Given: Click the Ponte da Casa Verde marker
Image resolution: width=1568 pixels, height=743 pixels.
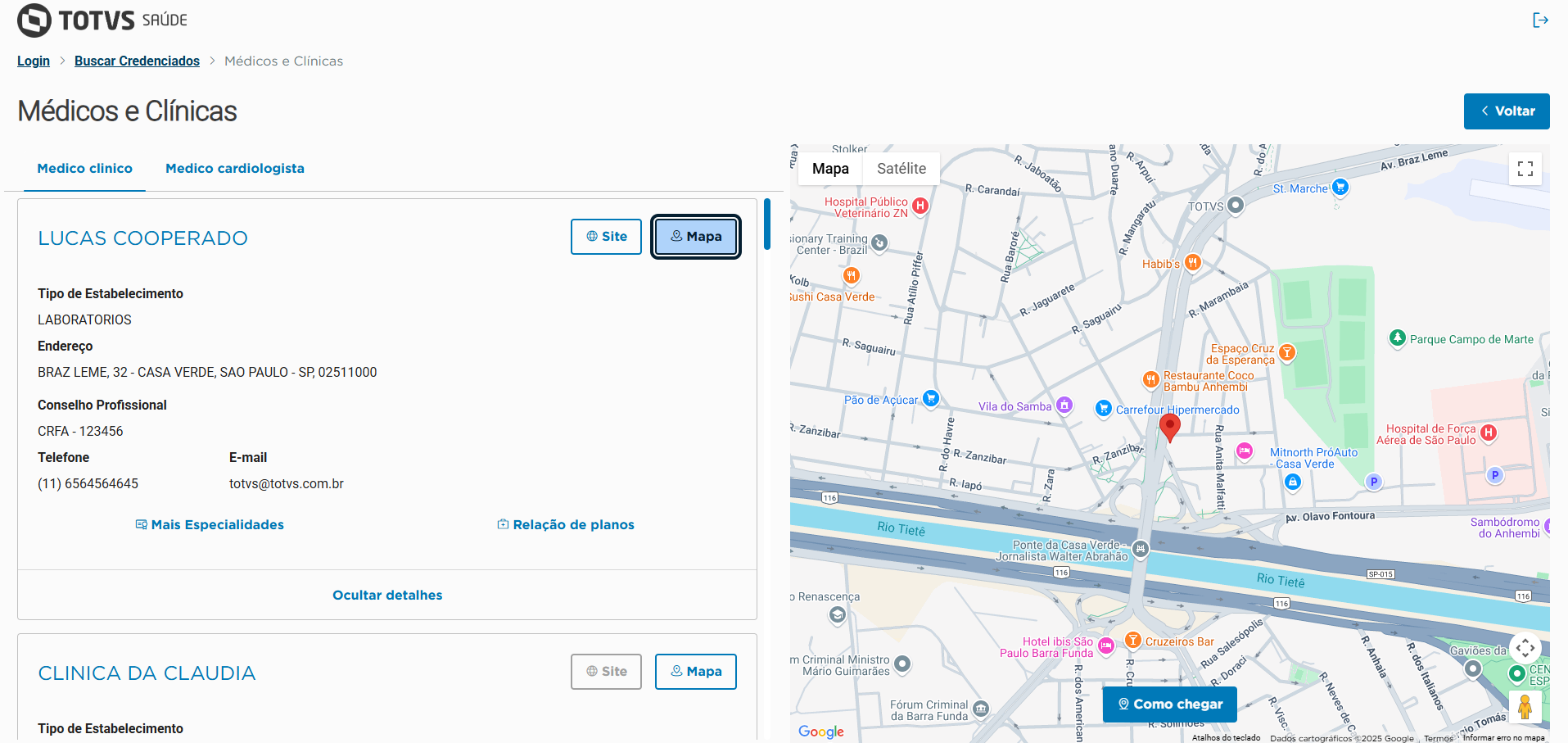Looking at the screenshot, I should coord(1141,548).
